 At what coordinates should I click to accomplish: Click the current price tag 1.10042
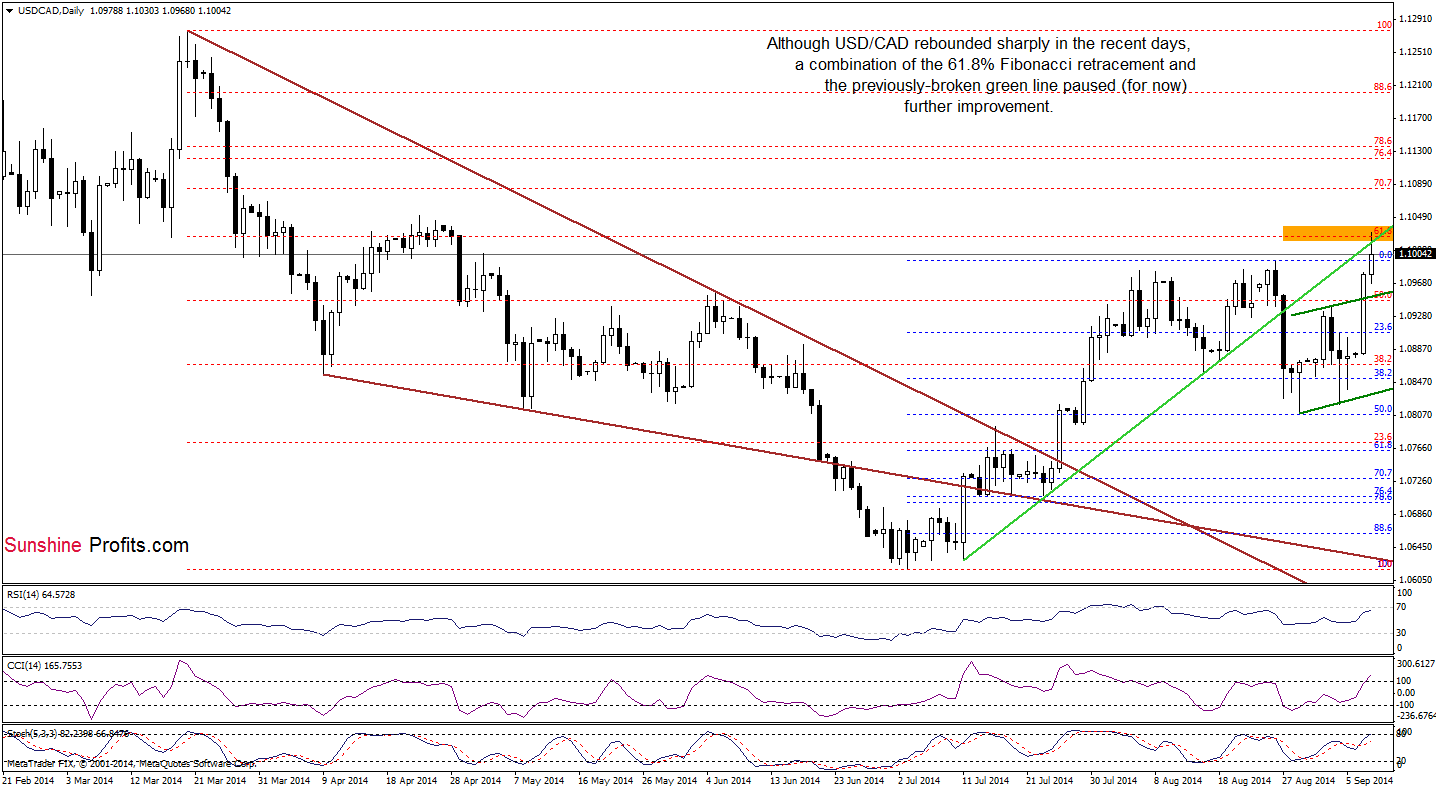coord(1414,254)
